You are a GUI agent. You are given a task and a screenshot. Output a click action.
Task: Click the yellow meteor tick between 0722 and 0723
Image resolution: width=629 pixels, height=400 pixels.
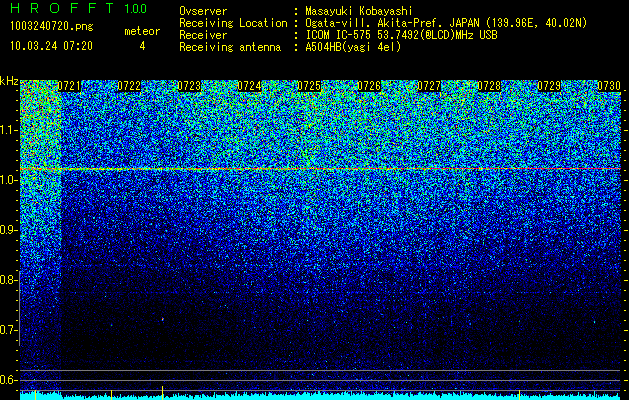(162, 393)
